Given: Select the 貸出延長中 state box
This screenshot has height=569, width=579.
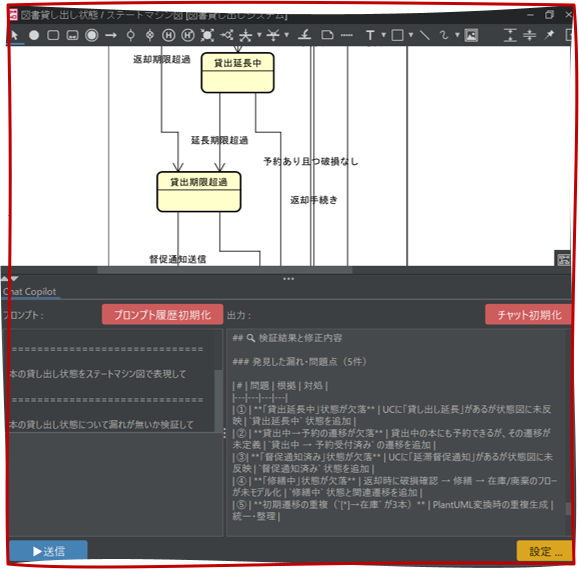Looking at the screenshot, I should tap(237, 73).
